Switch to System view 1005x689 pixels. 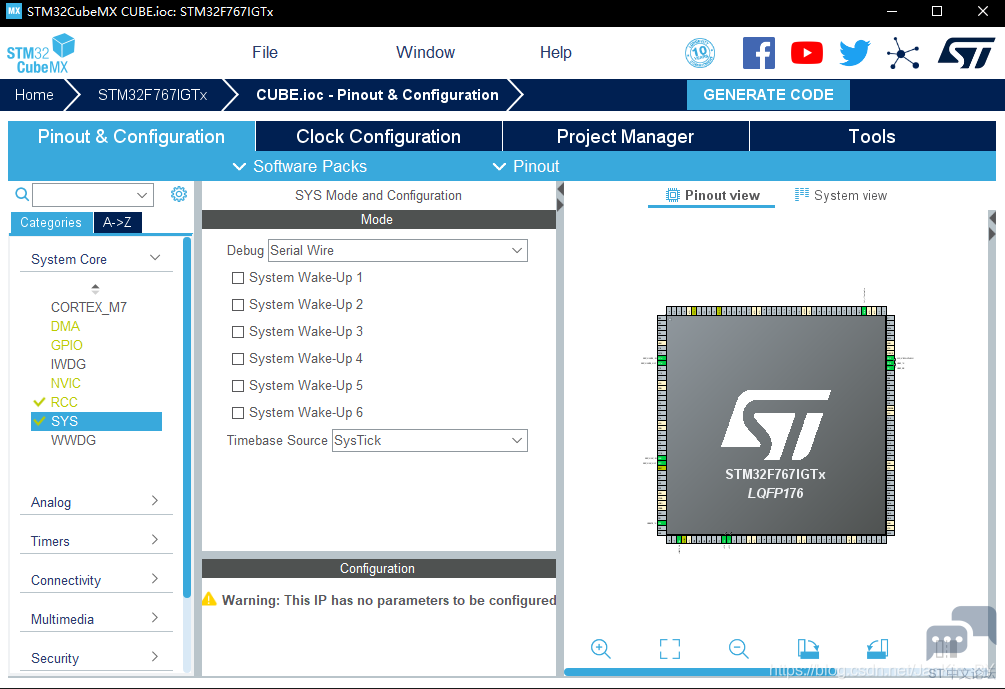point(841,195)
